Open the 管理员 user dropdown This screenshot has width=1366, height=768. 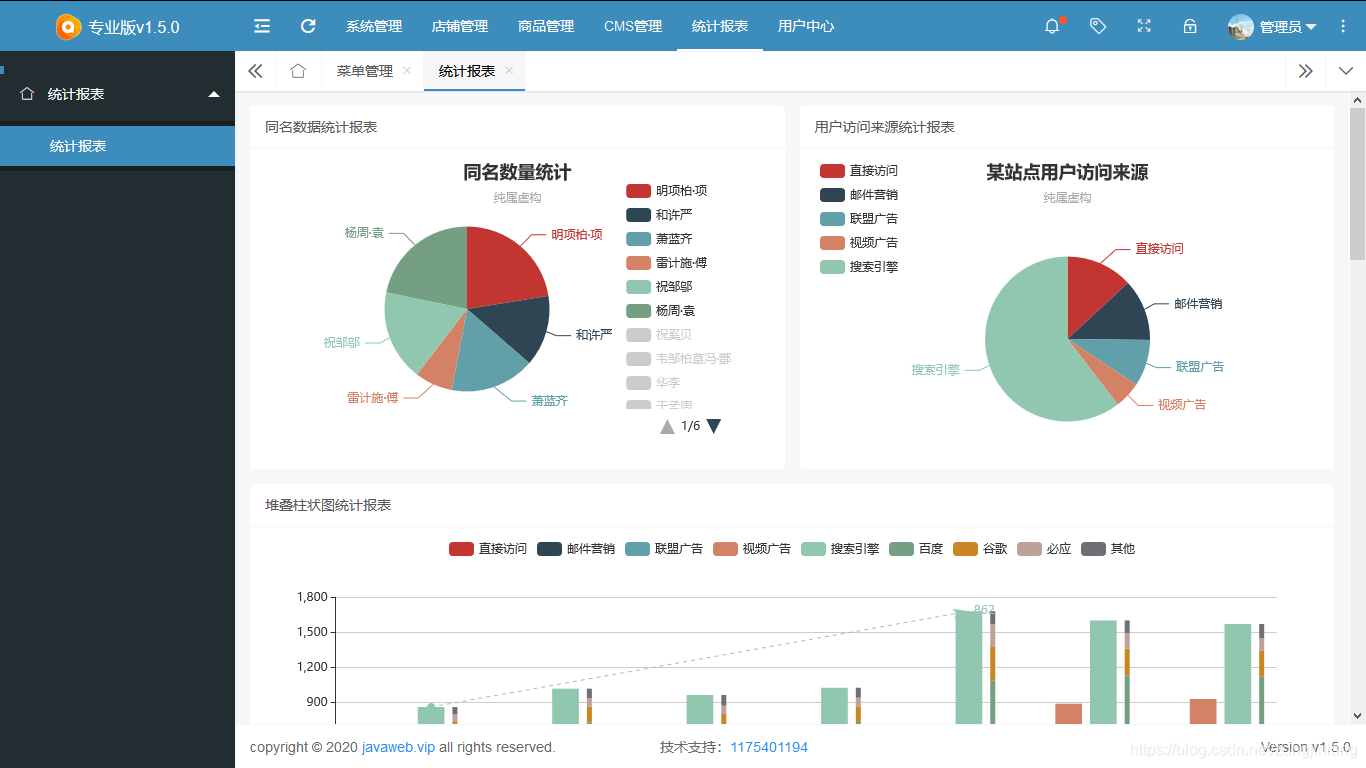pyautogui.click(x=1287, y=27)
